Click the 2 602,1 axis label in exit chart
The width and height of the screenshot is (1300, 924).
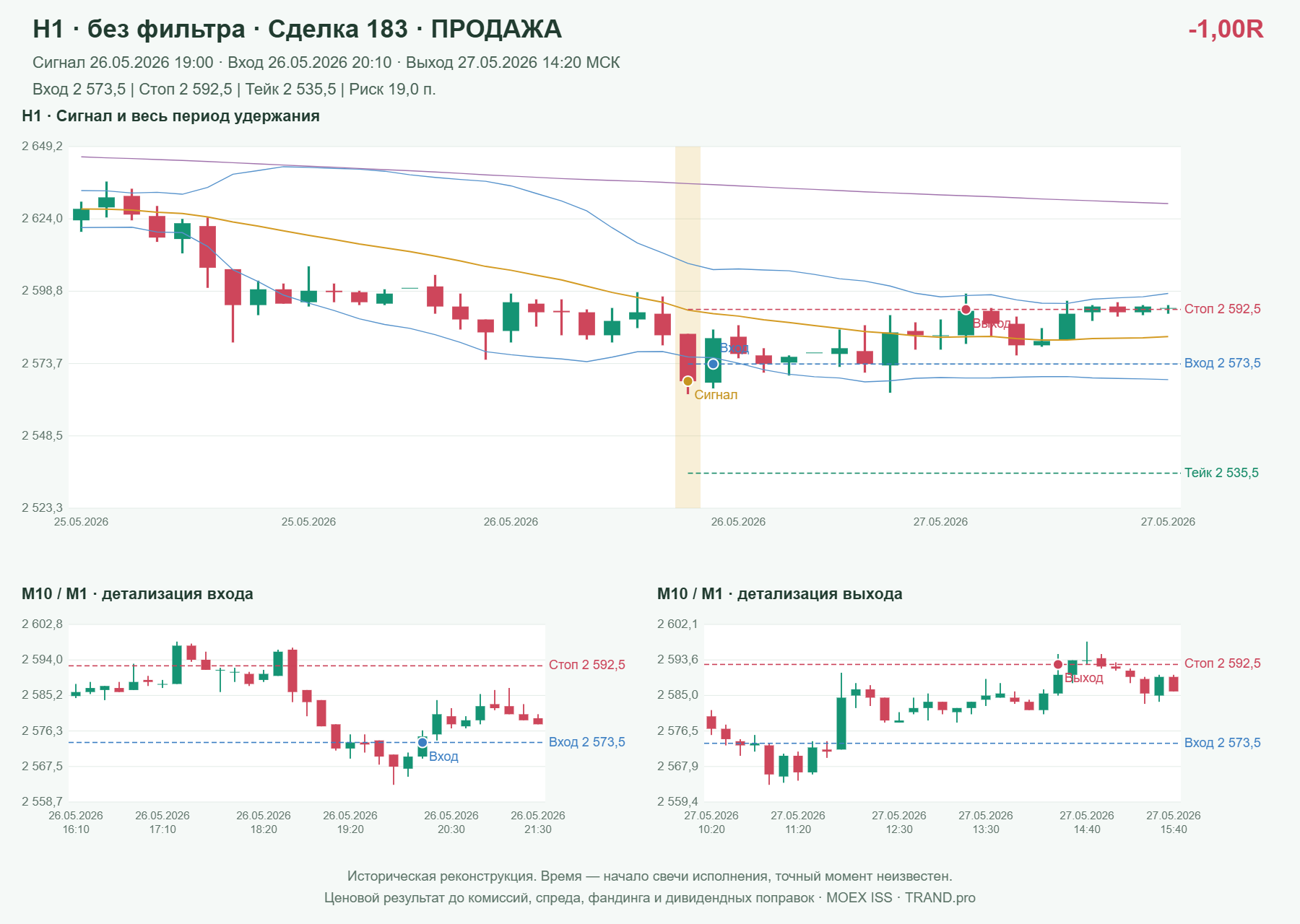coord(677,624)
